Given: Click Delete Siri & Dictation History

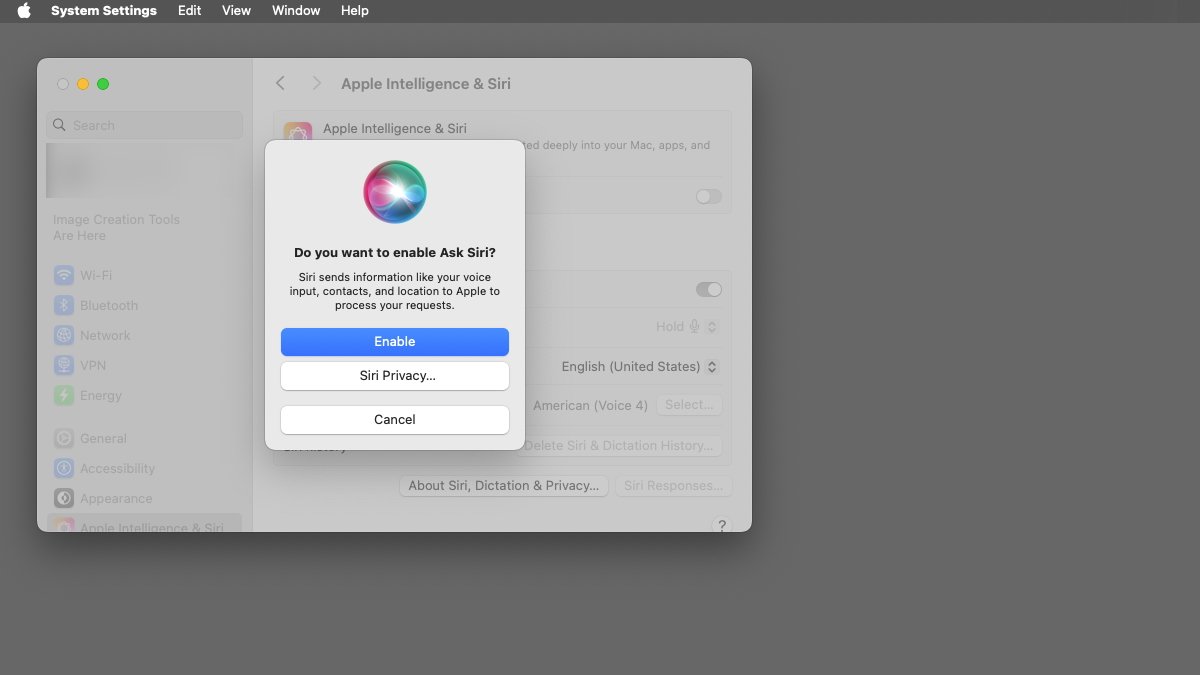Looking at the screenshot, I should pyautogui.click(x=618, y=446).
